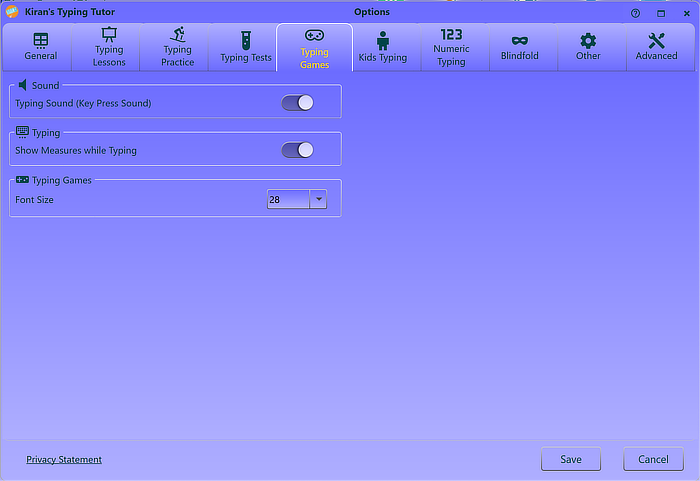Click the Typing Tests test tube icon
The height and width of the screenshot is (481, 700).
[246, 40]
